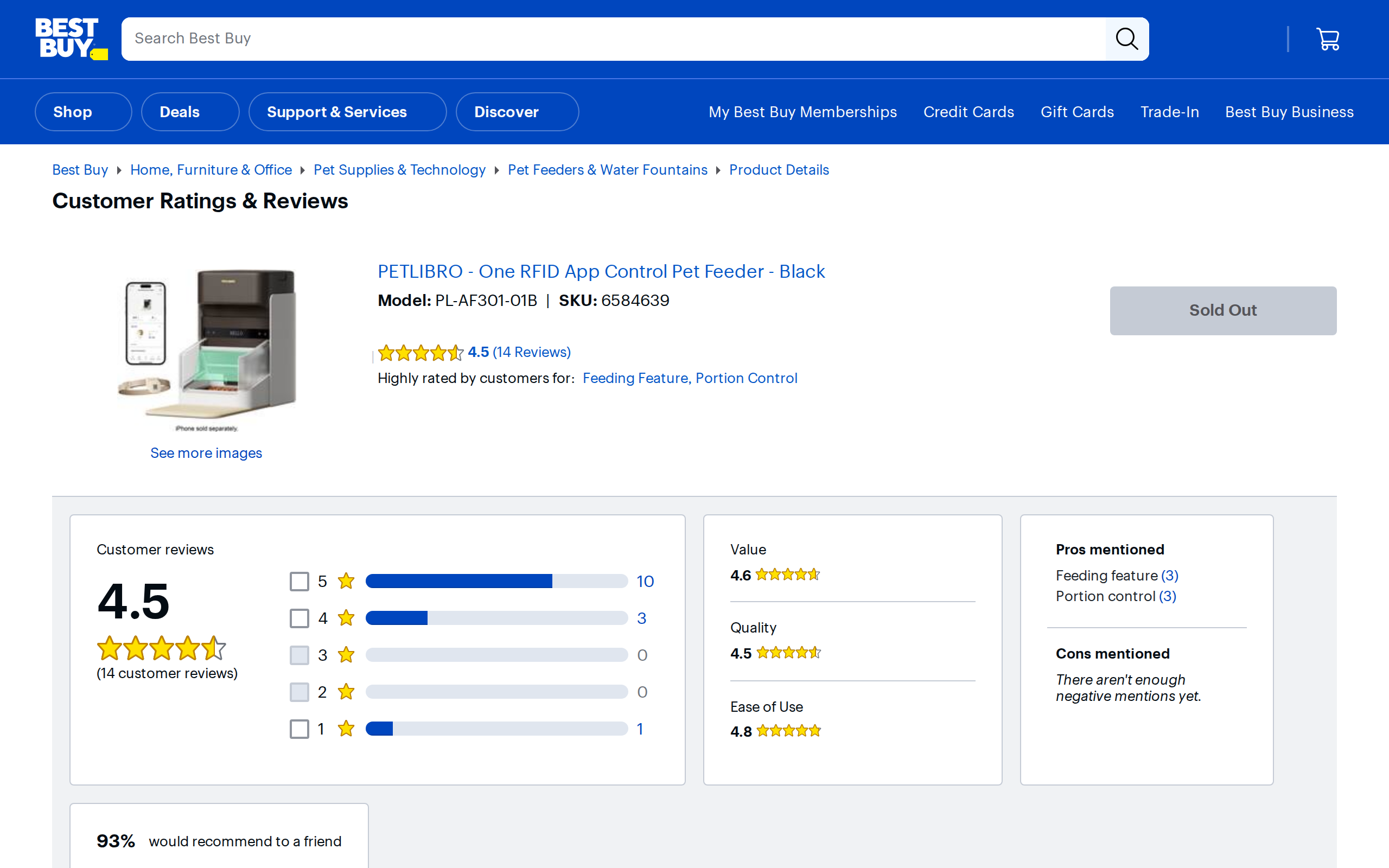Open the Shop menu
This screenshot has width=1389, height=868.
(83, 112)
